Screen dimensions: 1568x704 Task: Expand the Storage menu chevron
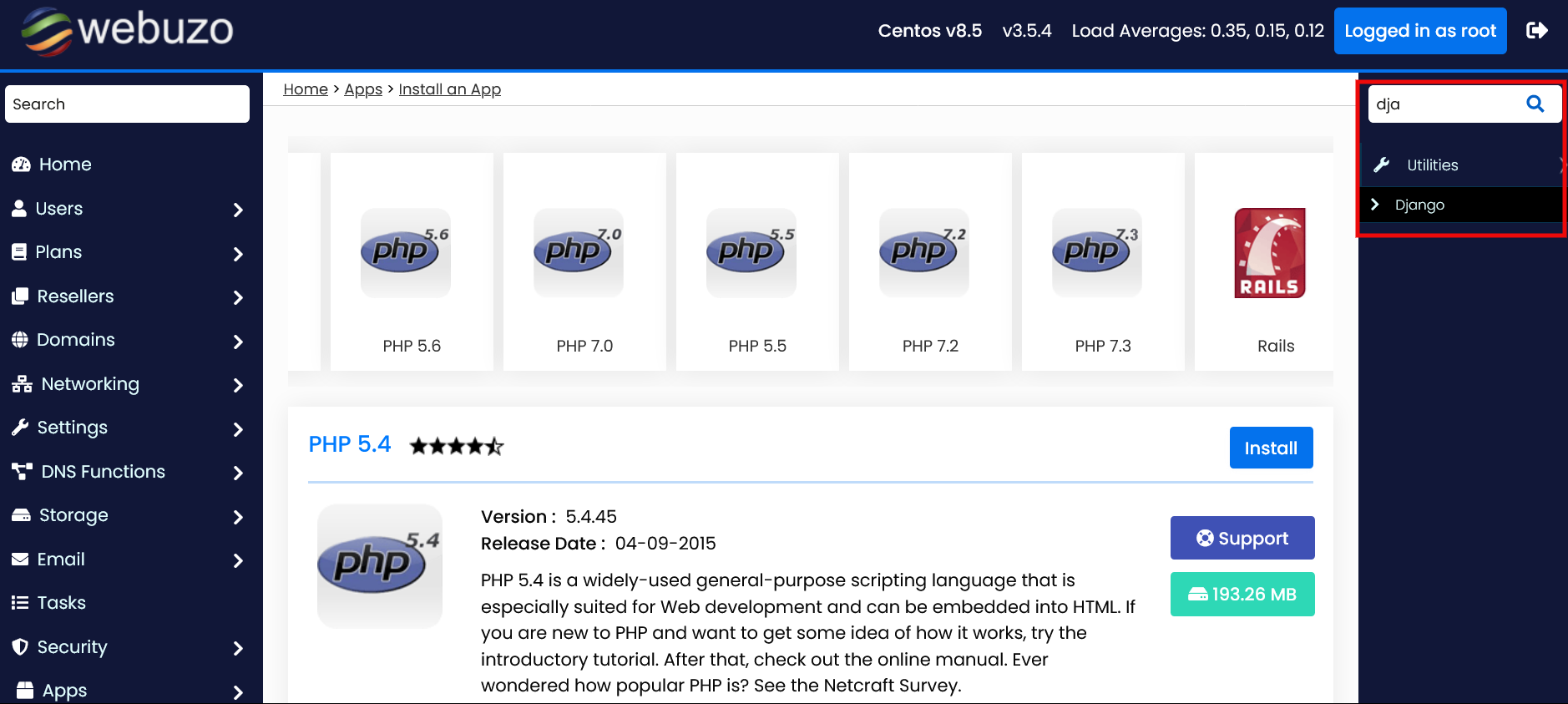pyautogui.click(x=238, y=517)
